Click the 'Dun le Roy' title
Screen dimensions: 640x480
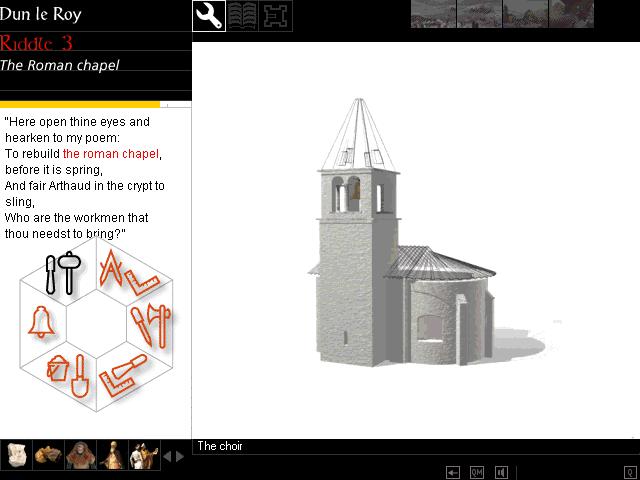(x=41, y=14)
